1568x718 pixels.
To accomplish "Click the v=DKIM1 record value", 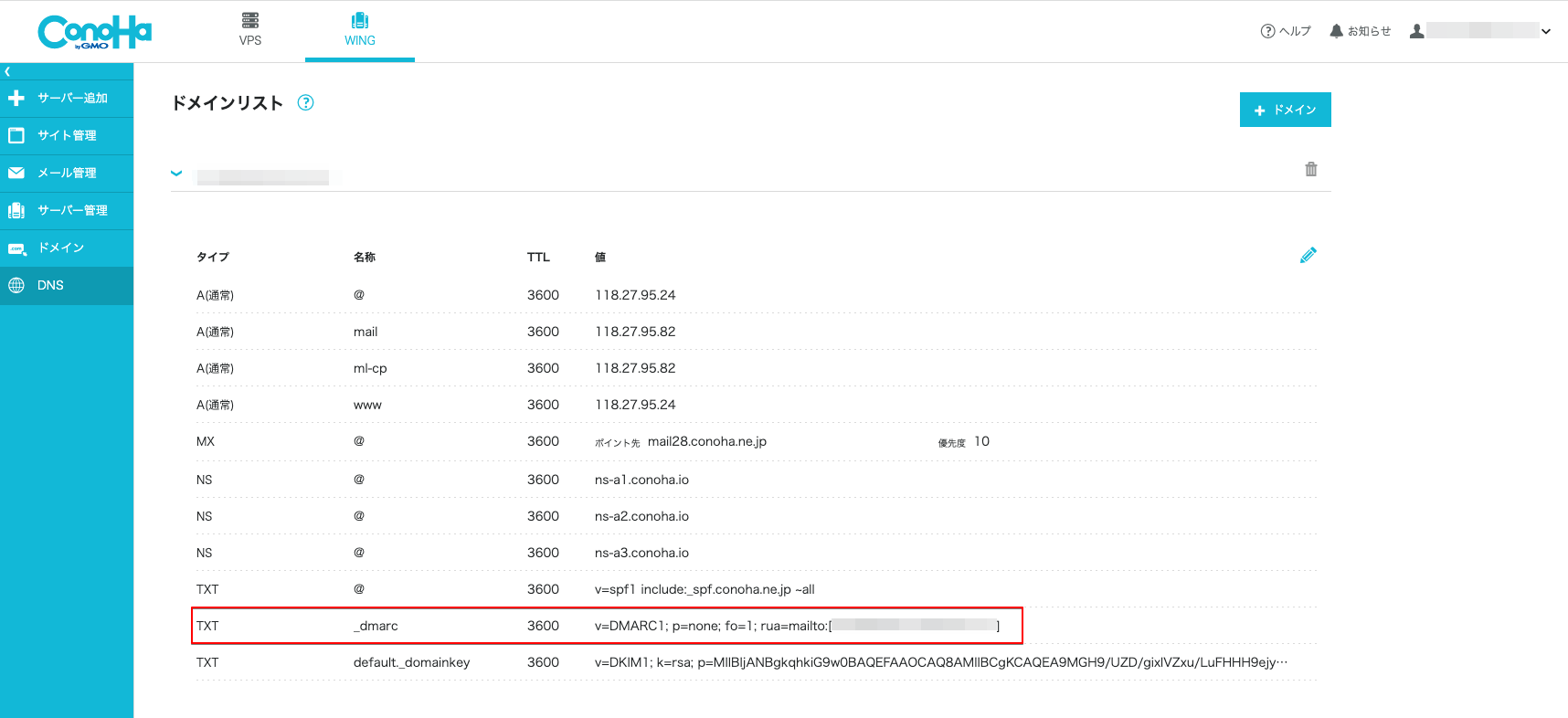I will pos(941,662).
